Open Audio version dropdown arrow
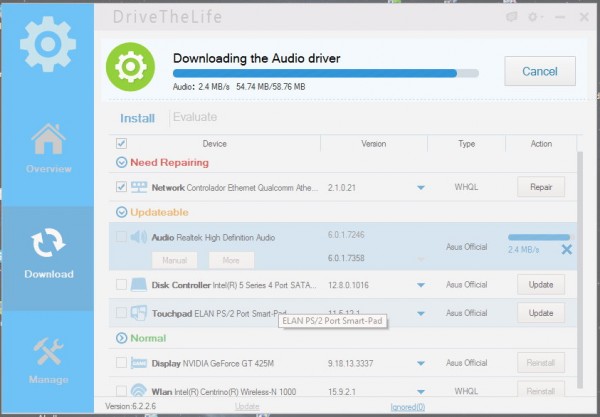Viewport: 600px width, 417px height. point(421,259)
